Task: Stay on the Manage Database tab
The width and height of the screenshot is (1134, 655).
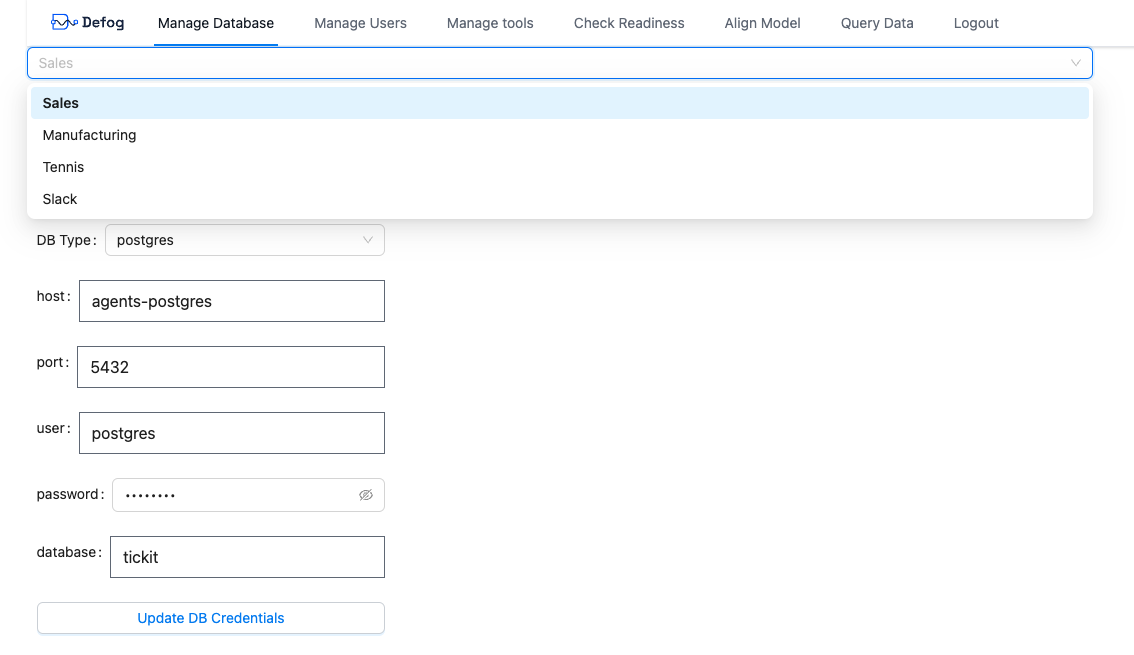Action: point(216,22)
